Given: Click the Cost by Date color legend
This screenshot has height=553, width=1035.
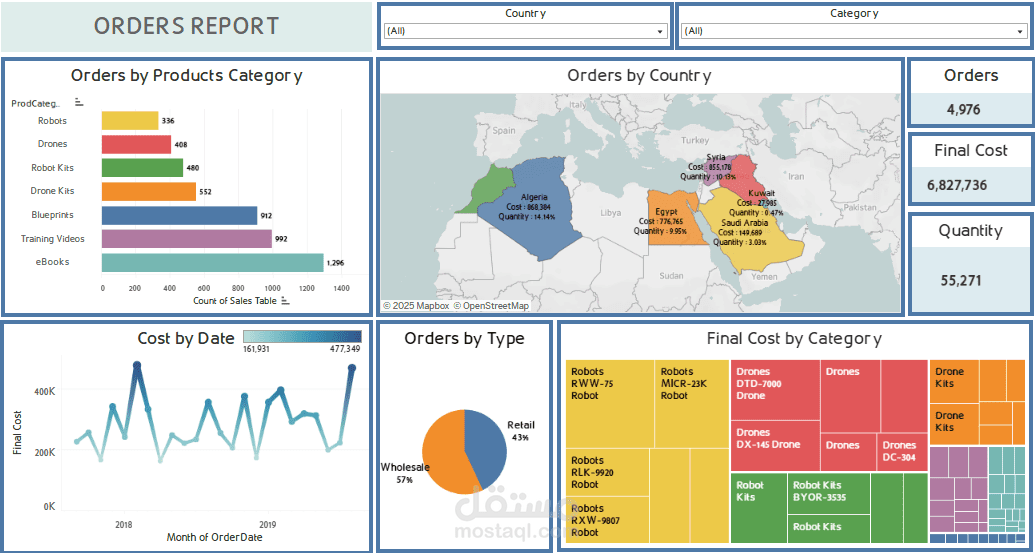Looking at the screenshot, I should tap(302, 335).
